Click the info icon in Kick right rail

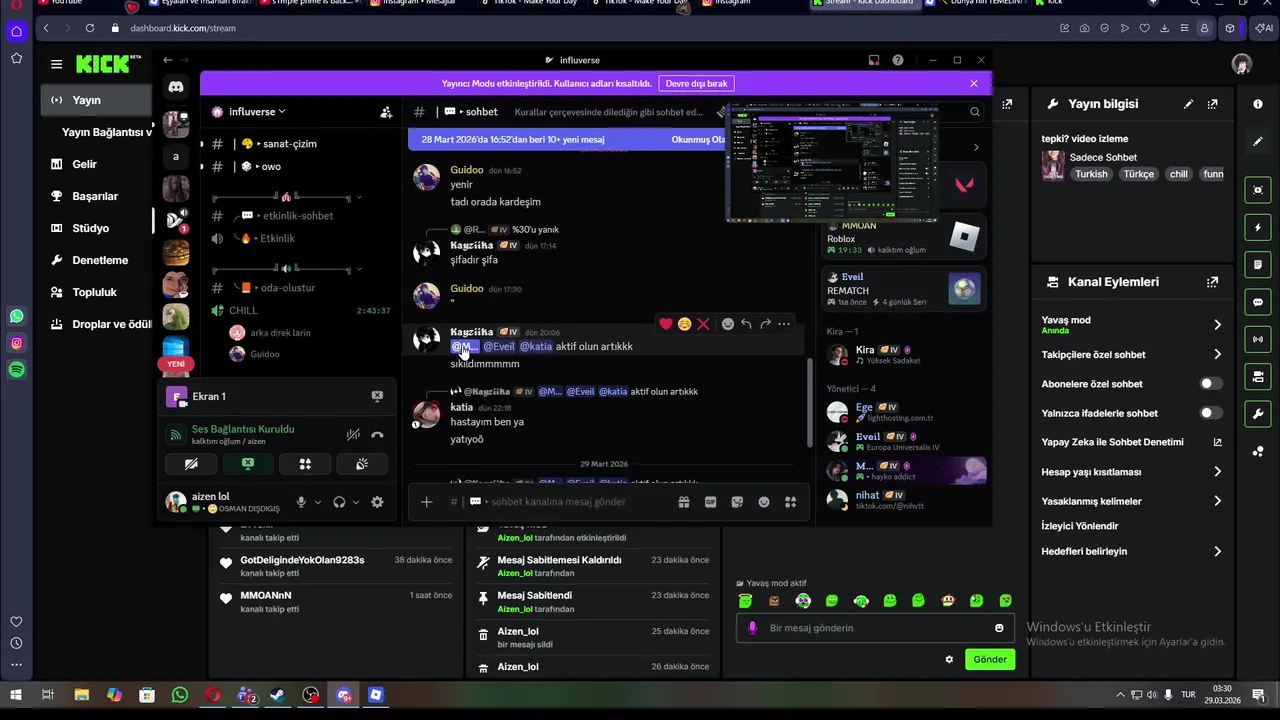point(1258,104)
